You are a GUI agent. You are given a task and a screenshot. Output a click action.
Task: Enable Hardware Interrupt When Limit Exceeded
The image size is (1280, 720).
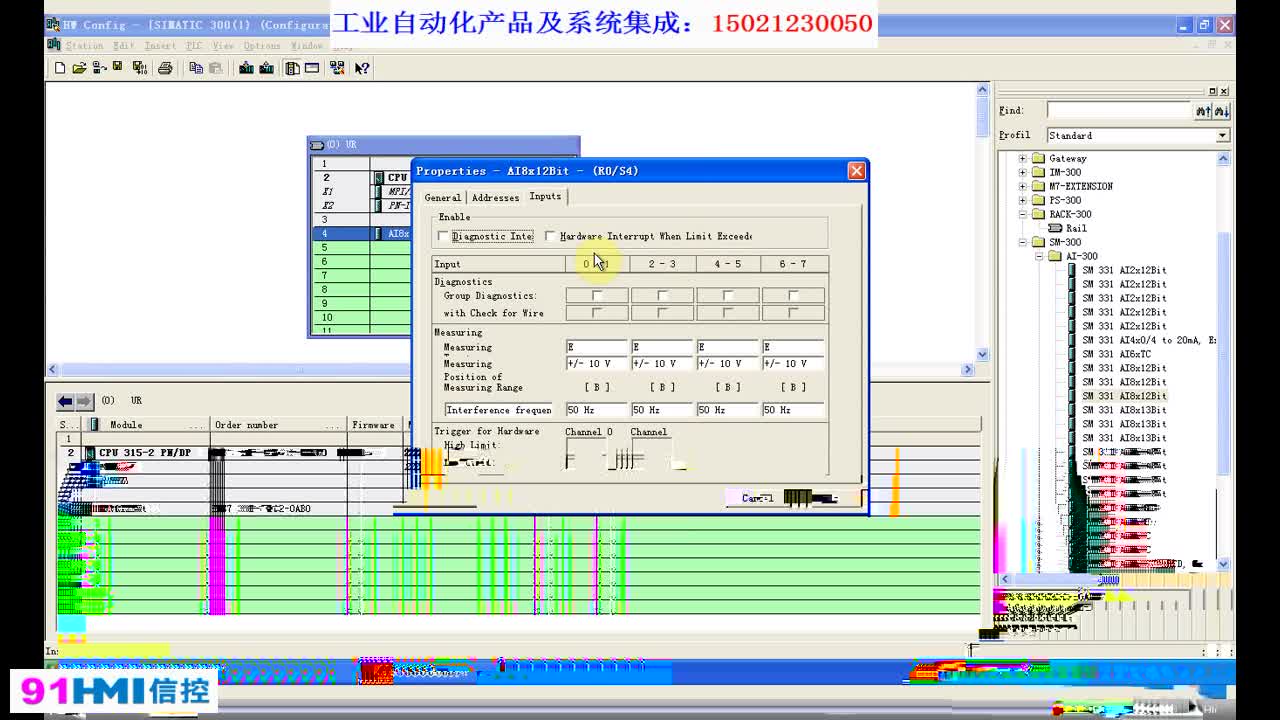click(549, 235)
